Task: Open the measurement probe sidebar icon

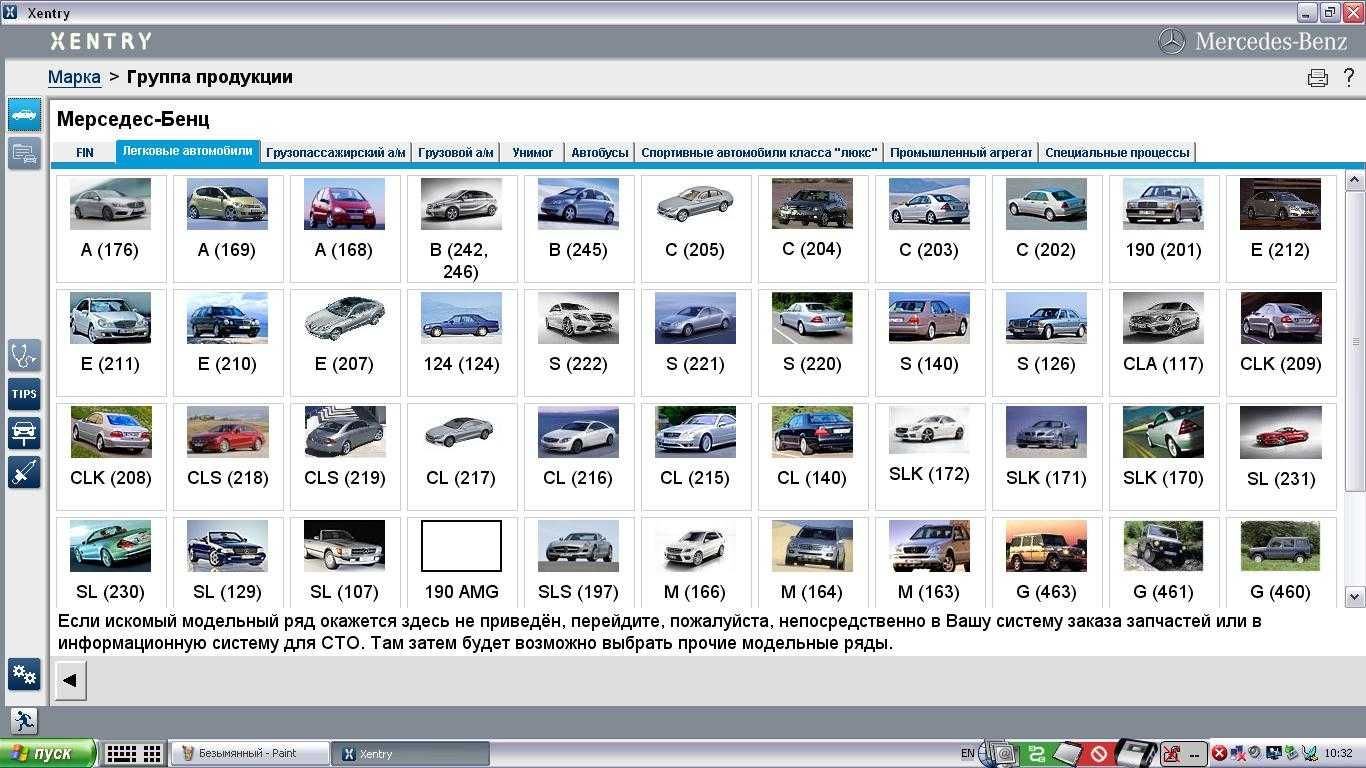Action: (x=24, y=472)
